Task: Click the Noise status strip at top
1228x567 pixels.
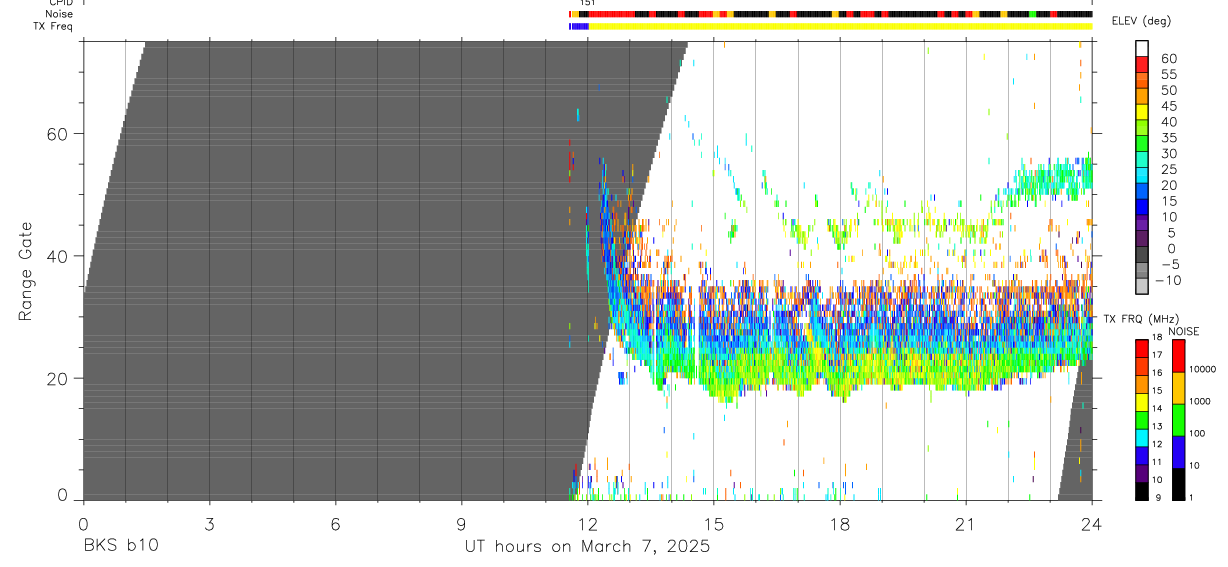Action: 830,14
